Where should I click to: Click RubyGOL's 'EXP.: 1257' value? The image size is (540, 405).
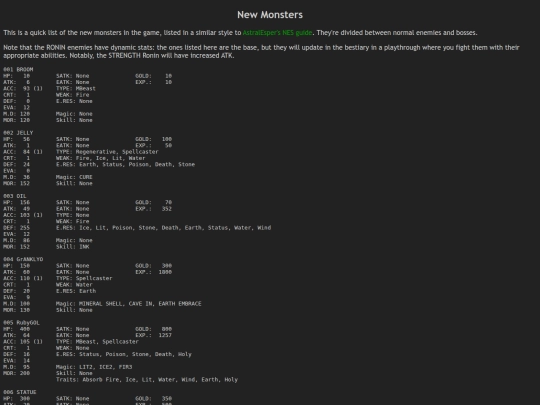click(x=154, y=335)
